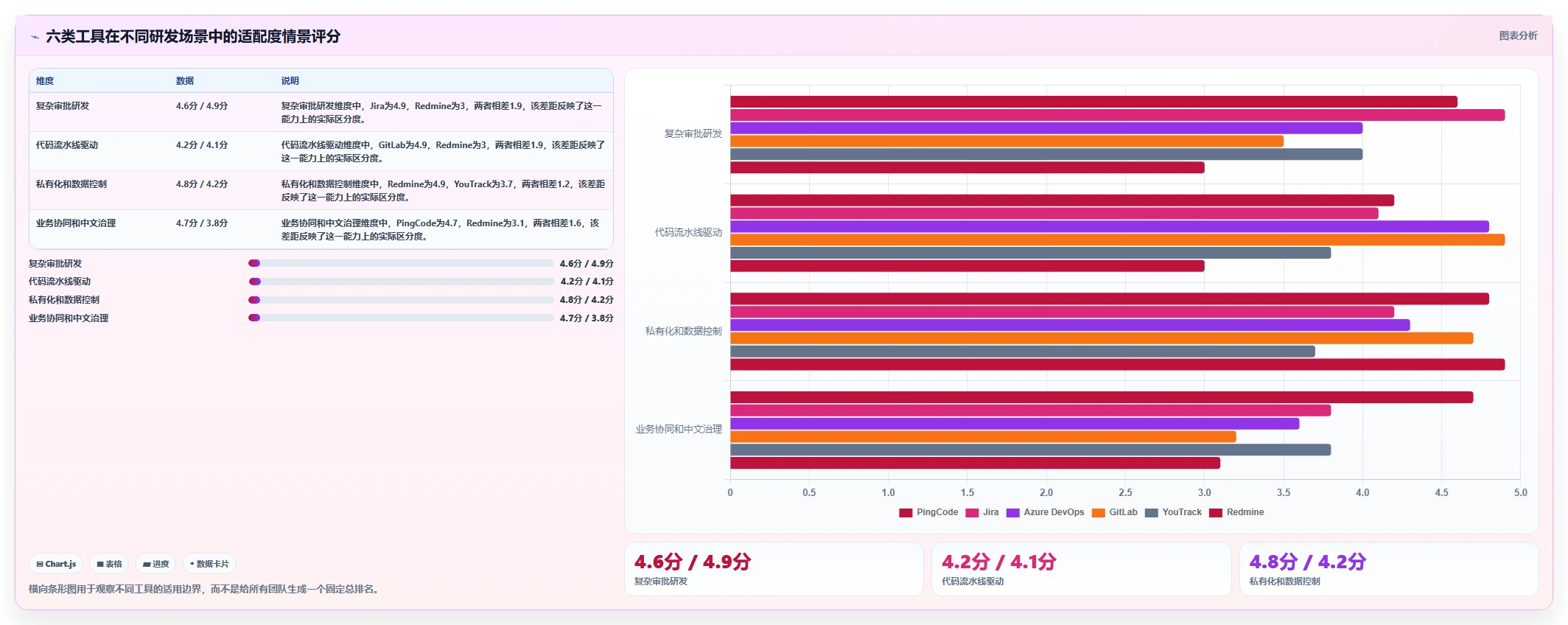This screenshot has width=1568, height=625.
Task: Click the 复杂审批研发 chart axis label
Action: pos(693,134)
